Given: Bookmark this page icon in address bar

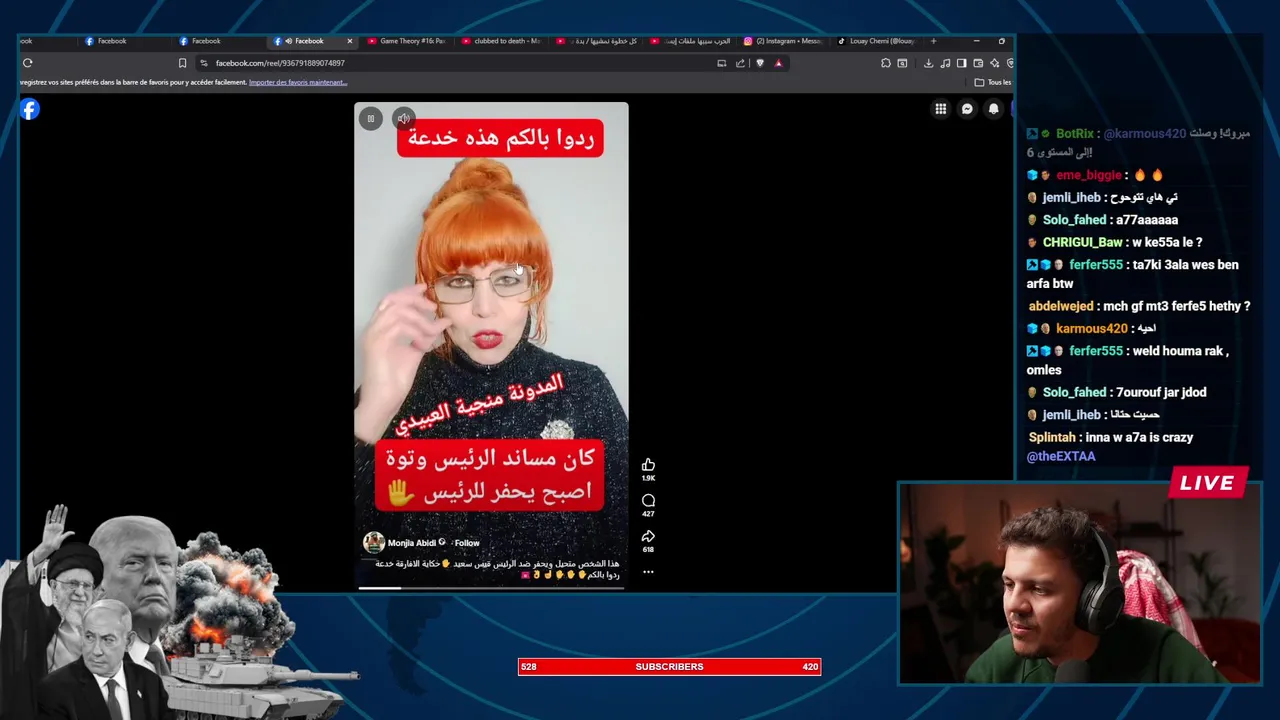Looking at the screenshot, I should tap(182, 63).
